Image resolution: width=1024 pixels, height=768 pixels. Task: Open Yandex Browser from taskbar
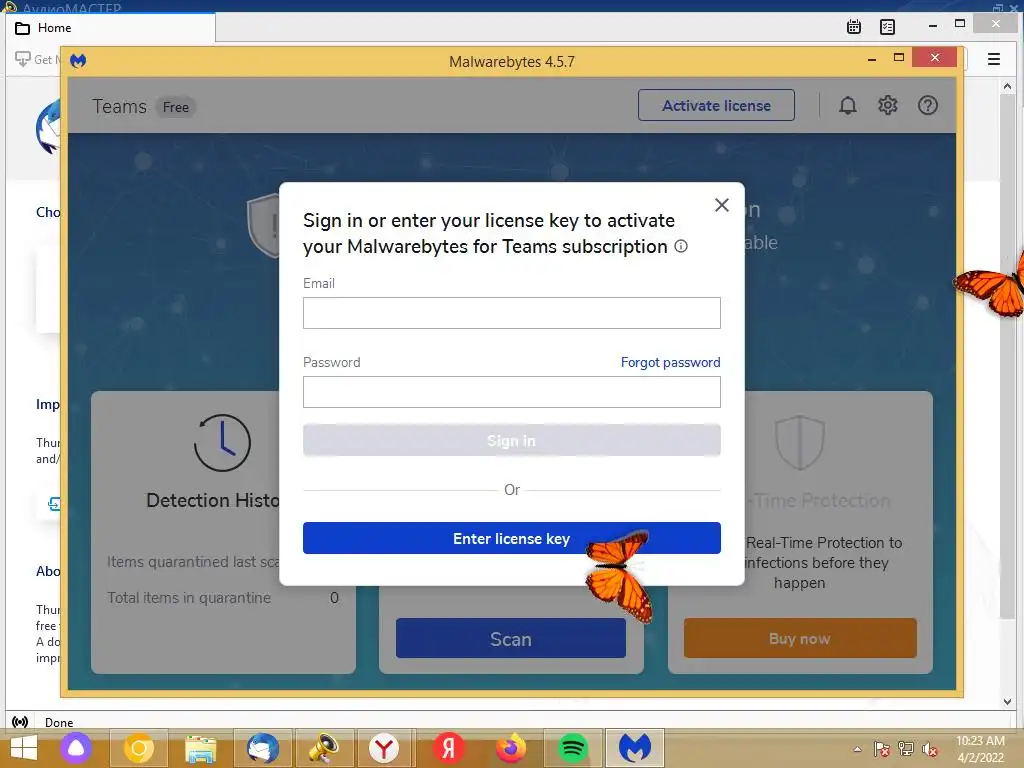tap(384, 748)
